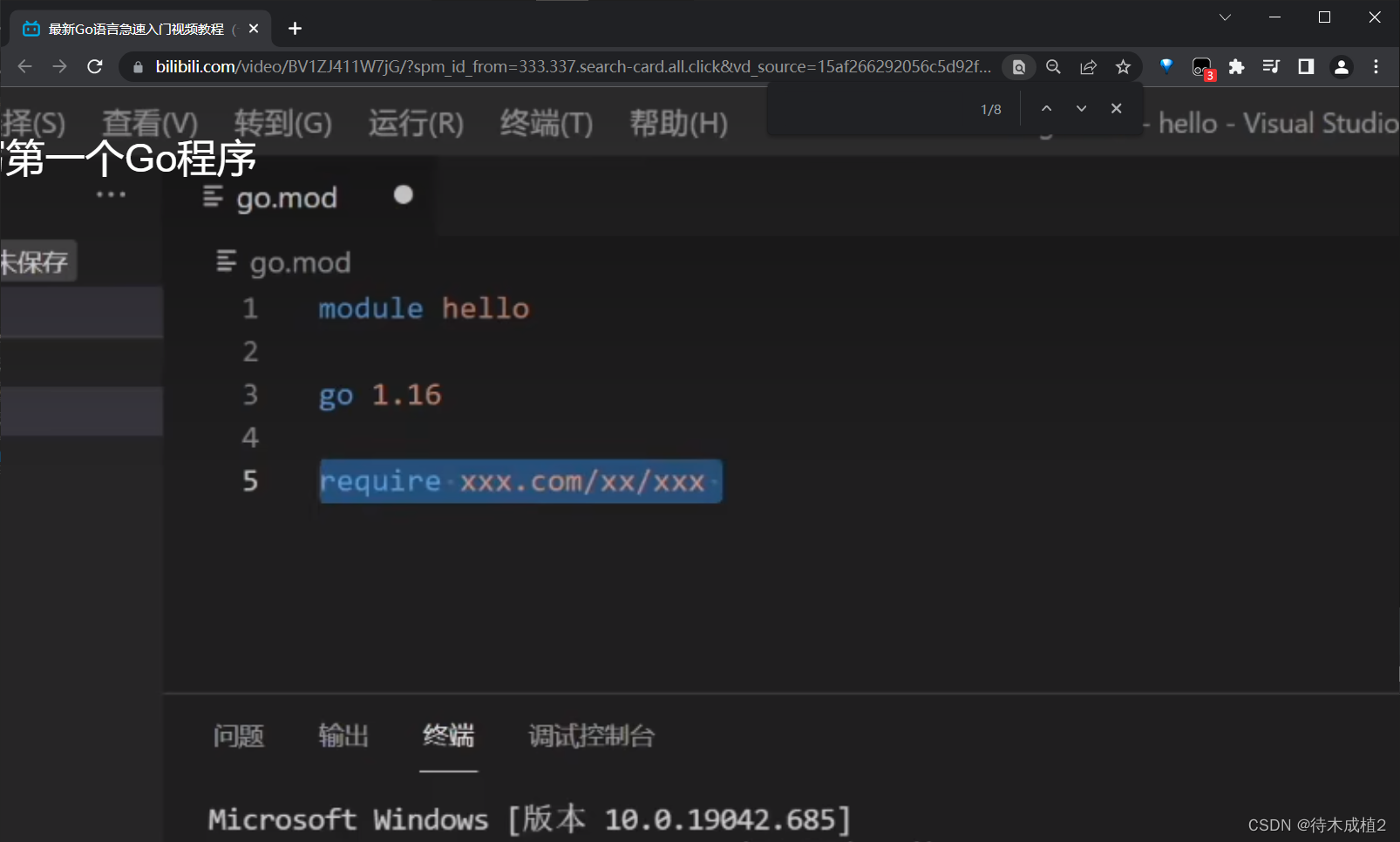Select the Go tutorial browser tab
This screenshot has width=1400, height=842.
click(x=141, y=29)
